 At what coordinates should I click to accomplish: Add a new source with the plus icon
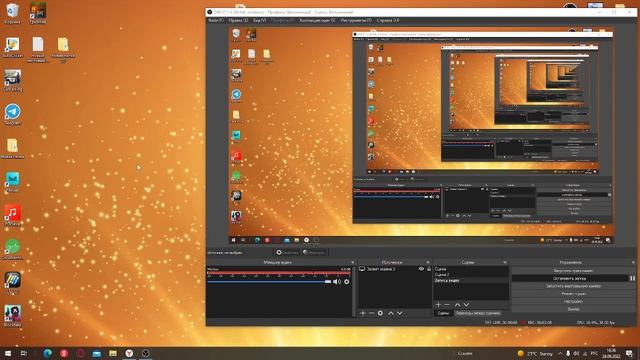[362, 313]
